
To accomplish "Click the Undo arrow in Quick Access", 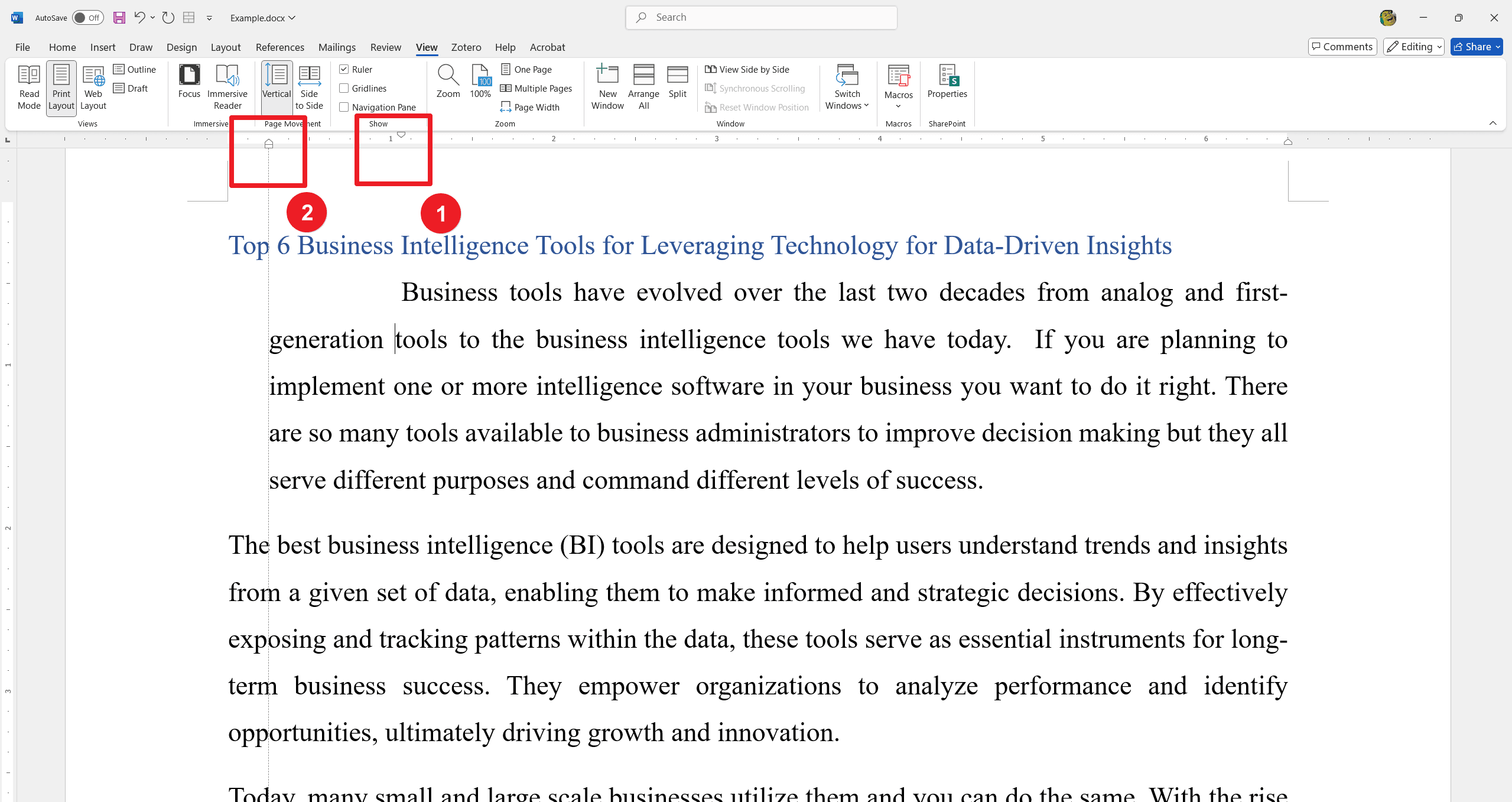I will pyautogui.click(x=140, y=17).
